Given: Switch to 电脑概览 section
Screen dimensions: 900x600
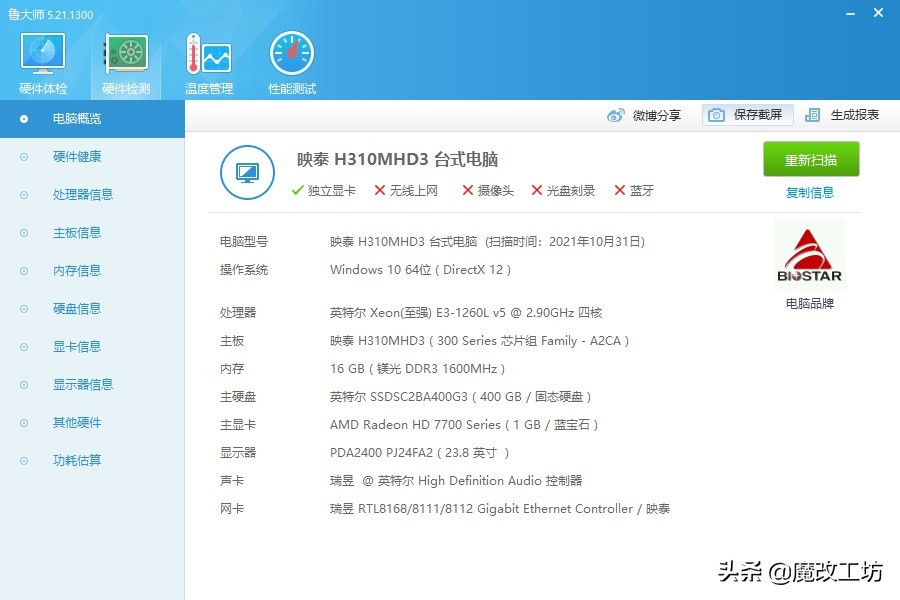Looking at the screenshot, I should [x=80, y=118].
